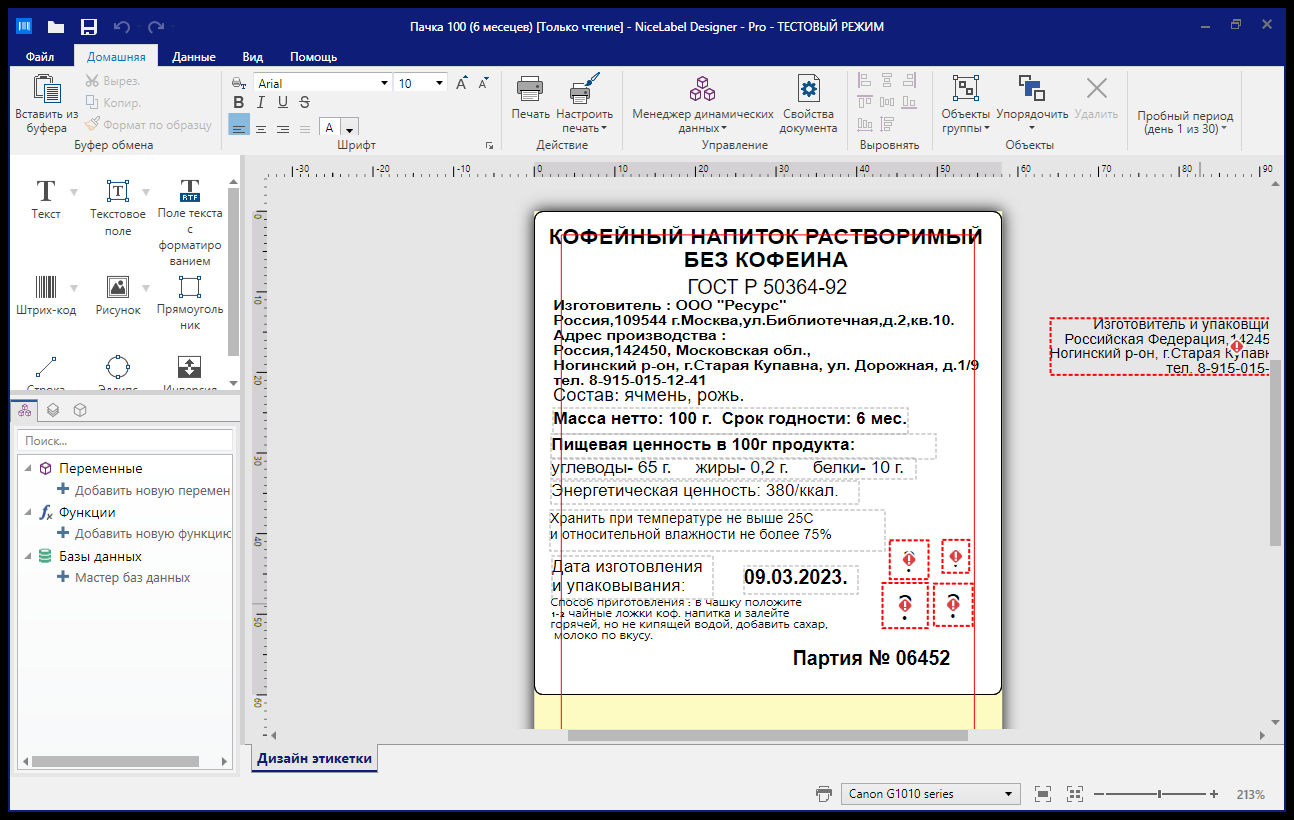Open the Arial font family dropdown
This screenshot has width=1294, height=820.
[x=382, y=84]
